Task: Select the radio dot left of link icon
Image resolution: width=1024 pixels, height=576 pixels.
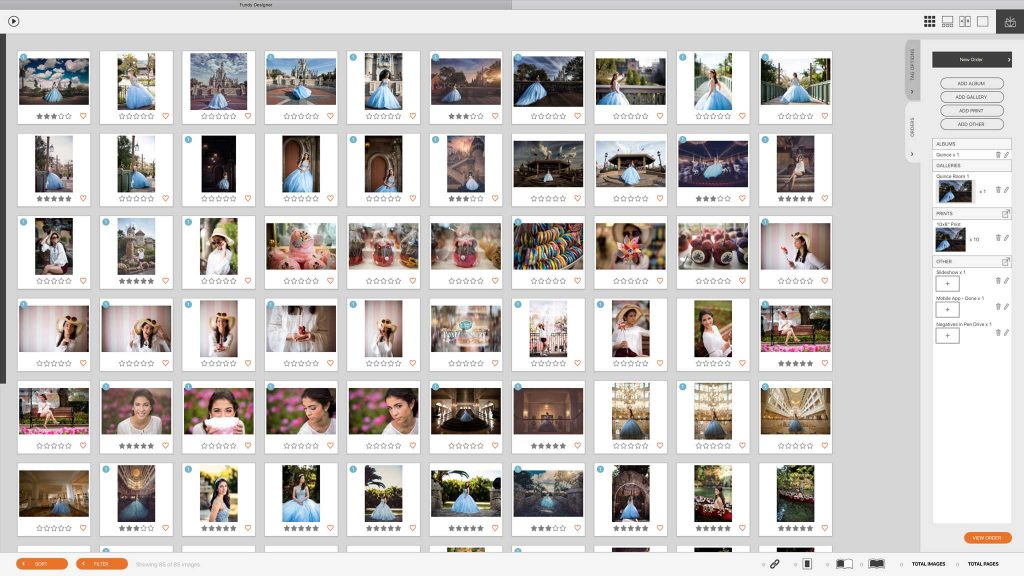Action: [763, 564]
